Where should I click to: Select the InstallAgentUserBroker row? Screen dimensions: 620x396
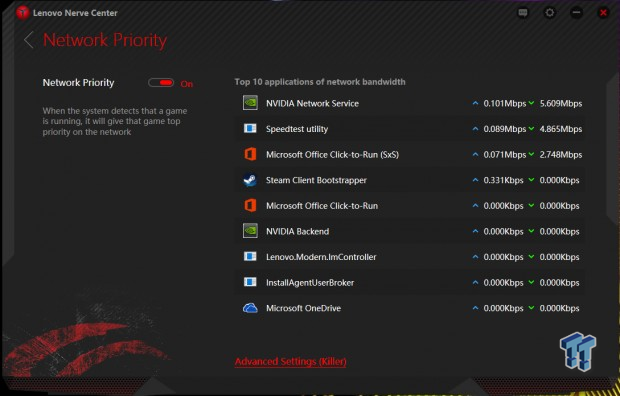point(410,282)
